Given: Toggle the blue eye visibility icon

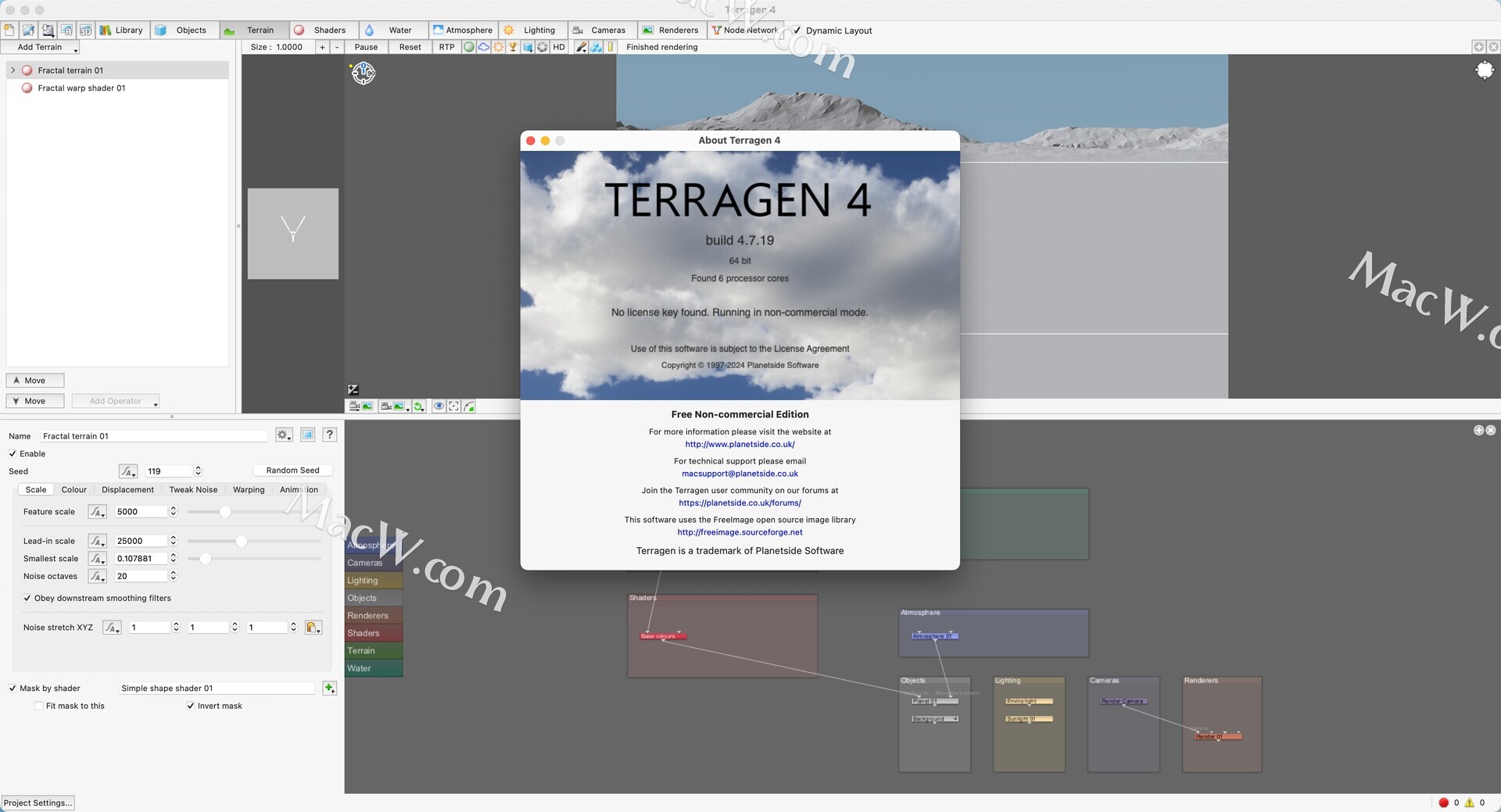Looking at the screenshot, I should 439,406.
